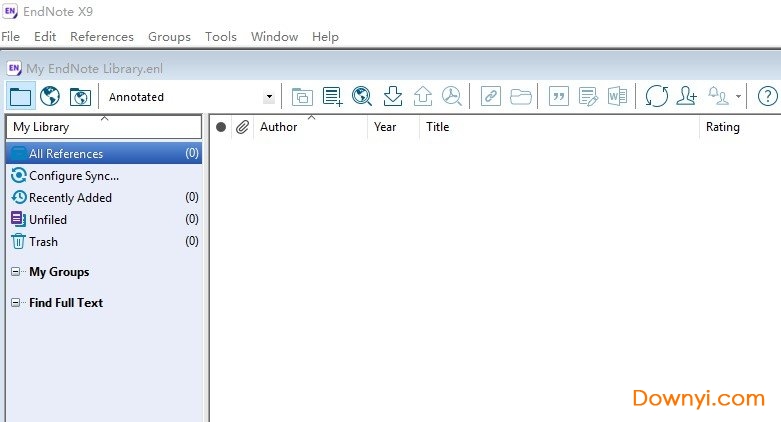Select the Unfiled group
This screenshot has width=781, height=422.
click(104, 219)
